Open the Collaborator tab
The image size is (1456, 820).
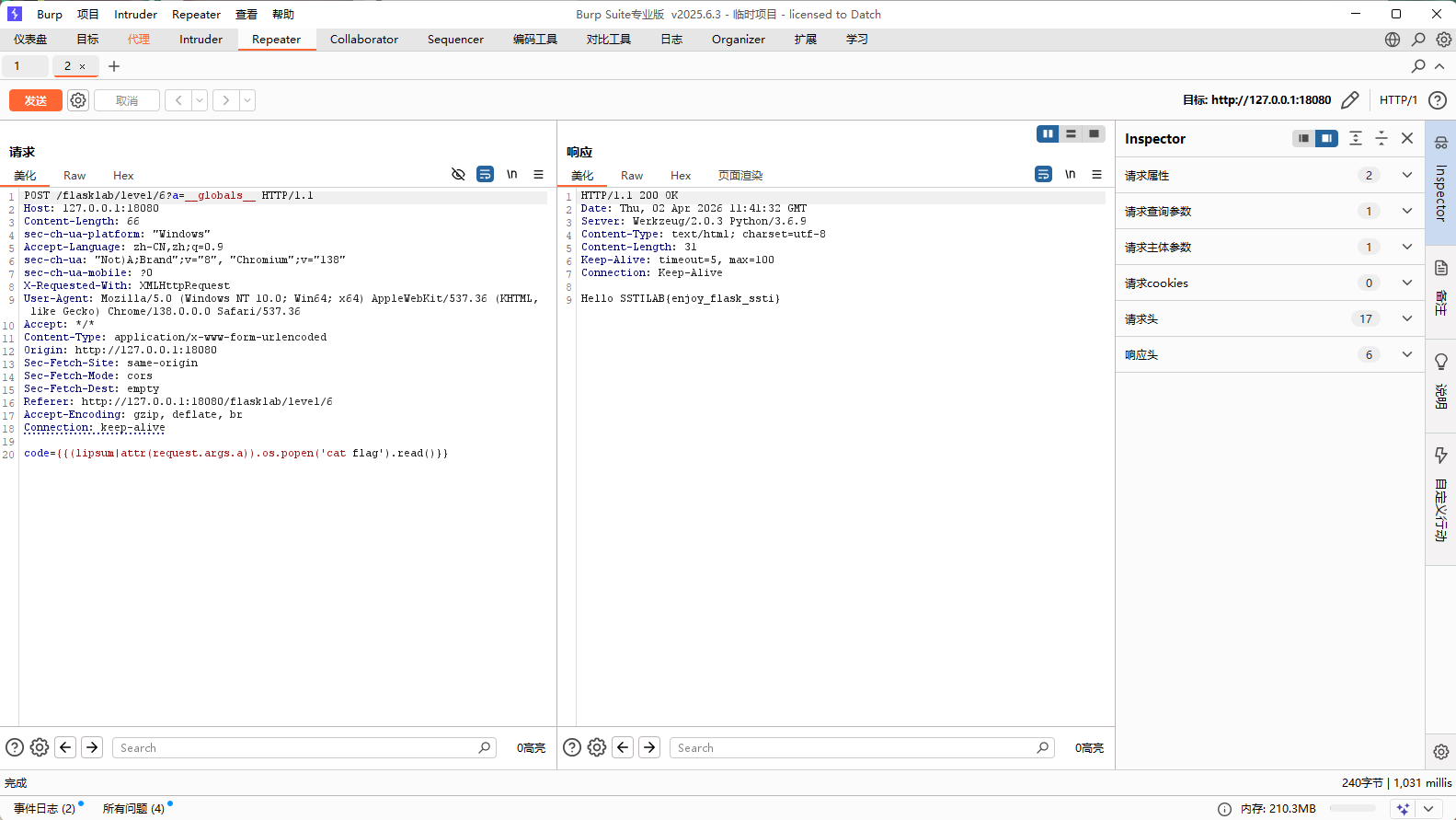(x=364, y=40)
